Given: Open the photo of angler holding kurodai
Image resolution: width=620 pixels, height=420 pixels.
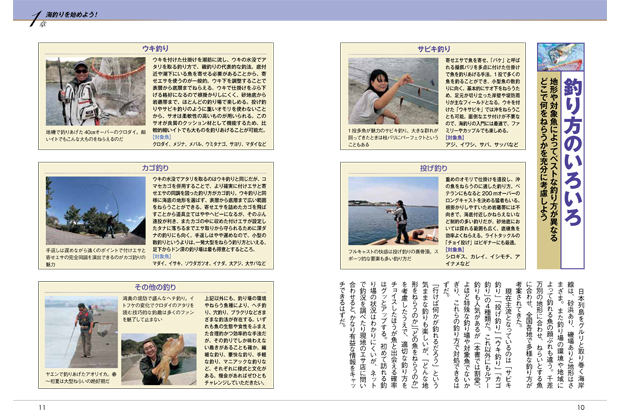Looking at the screenshot, I should 96,91.
